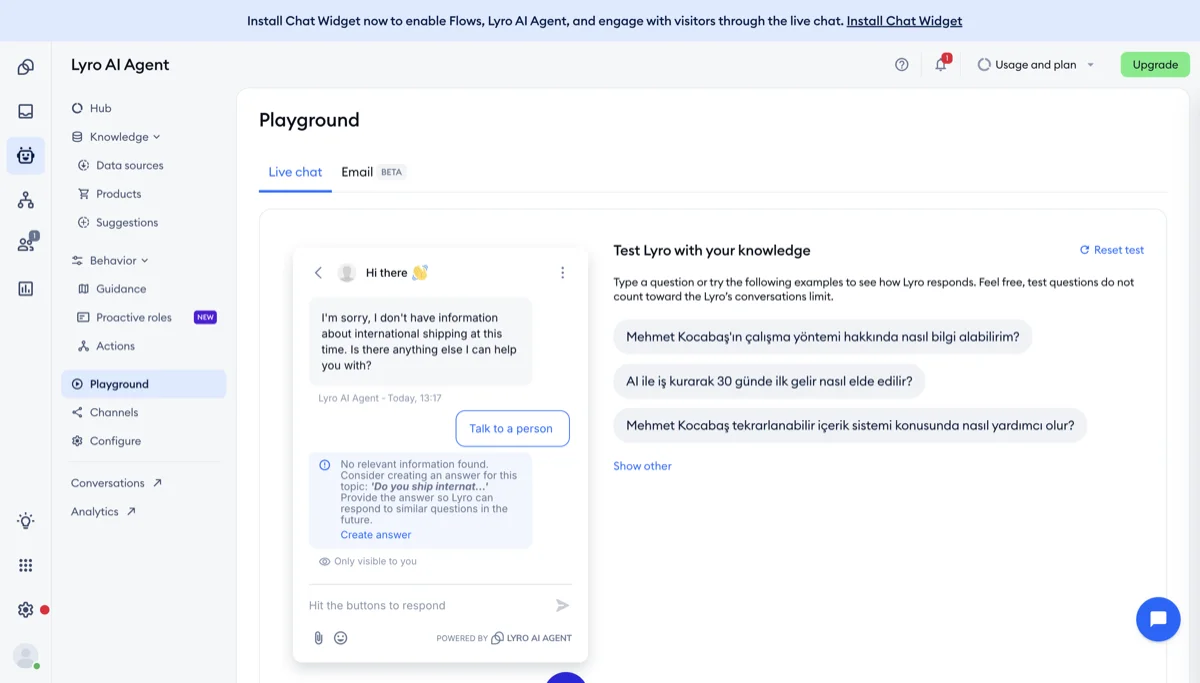This screenshot has width=1200, height=683.
Task: Click the user avatar at bottom left
Action: point(25,656)
